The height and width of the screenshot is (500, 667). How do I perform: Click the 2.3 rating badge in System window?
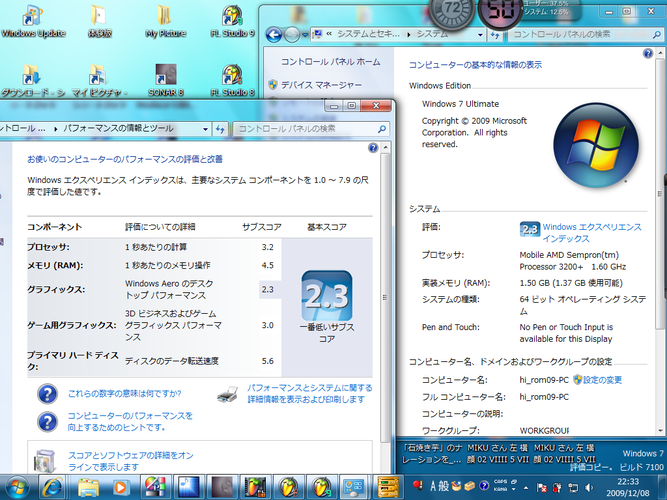[530, 229]
